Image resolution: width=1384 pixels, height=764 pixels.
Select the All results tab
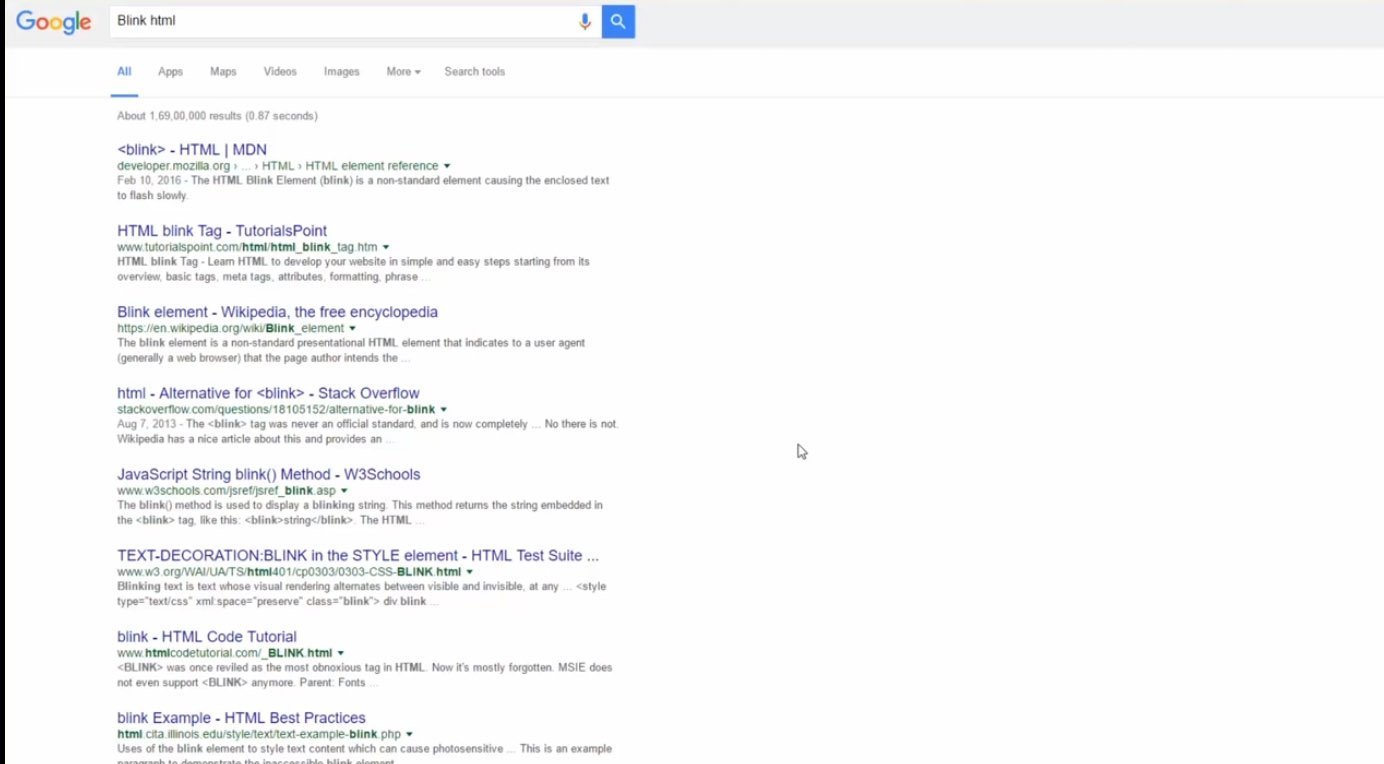pos(124,72)
